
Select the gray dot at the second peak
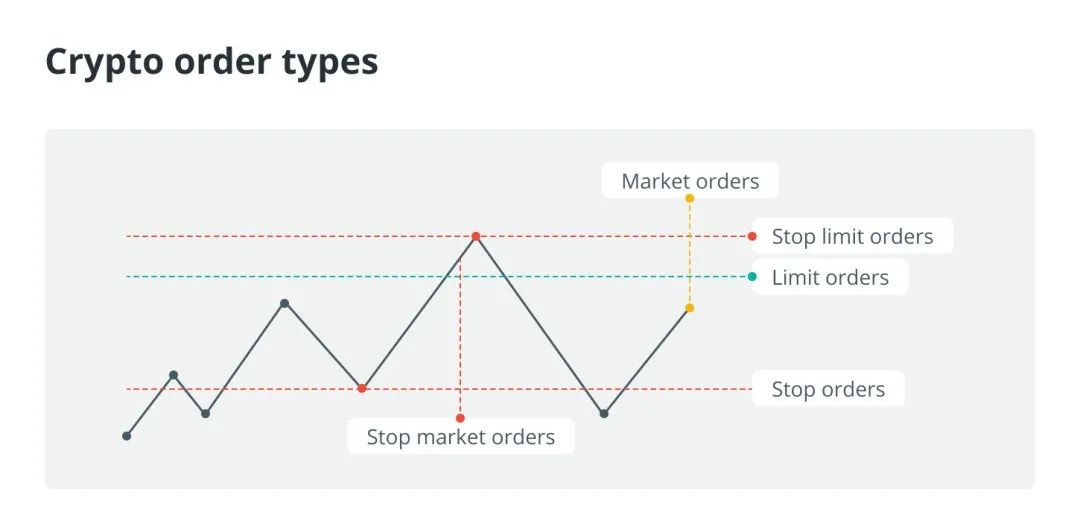click(284, 303)
